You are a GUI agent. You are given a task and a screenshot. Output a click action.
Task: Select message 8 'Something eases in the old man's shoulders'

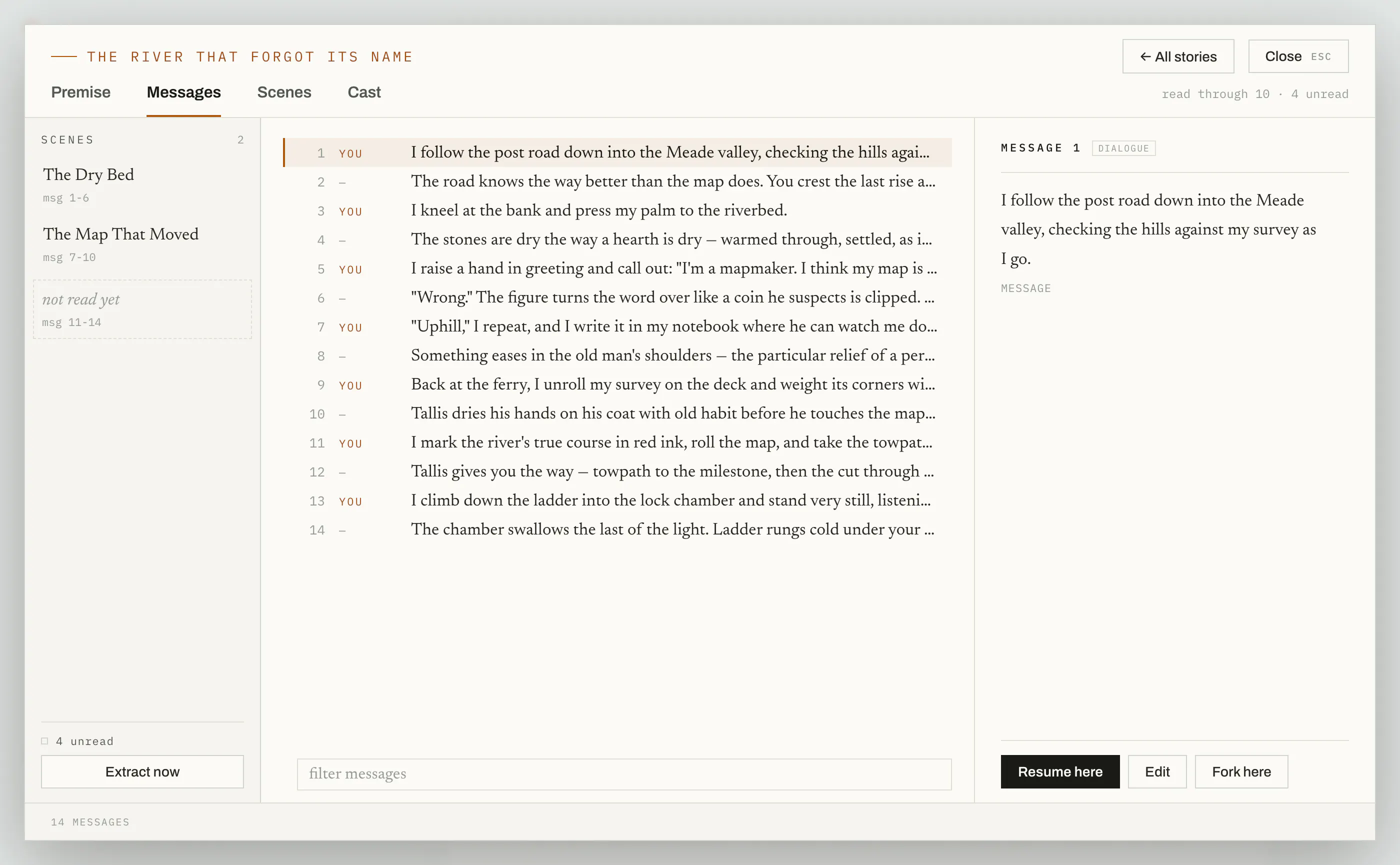pos(618,356)
